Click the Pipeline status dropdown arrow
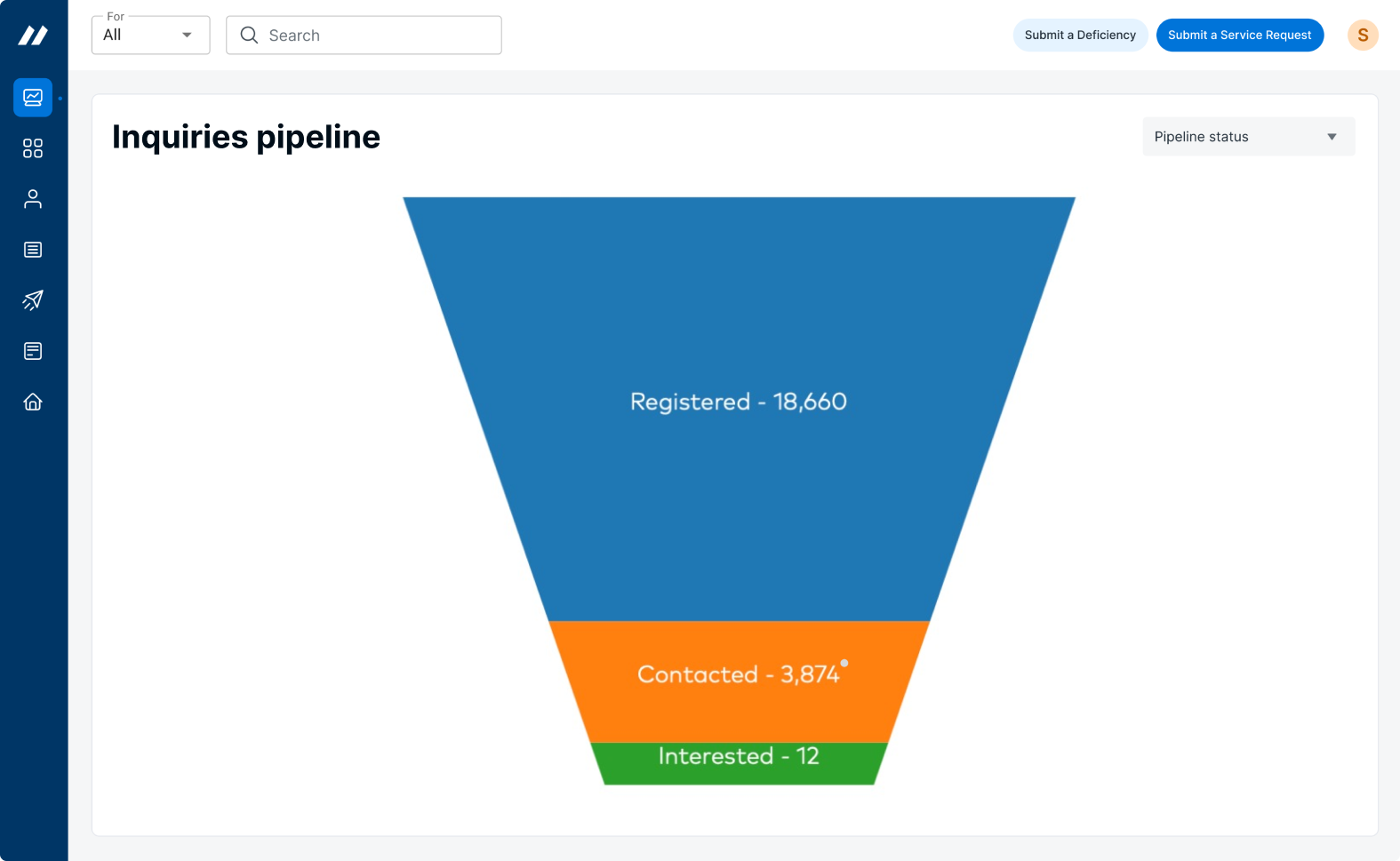Image resolution: width=1400 pixels, height=861 pixels. tap(1332, 137)
